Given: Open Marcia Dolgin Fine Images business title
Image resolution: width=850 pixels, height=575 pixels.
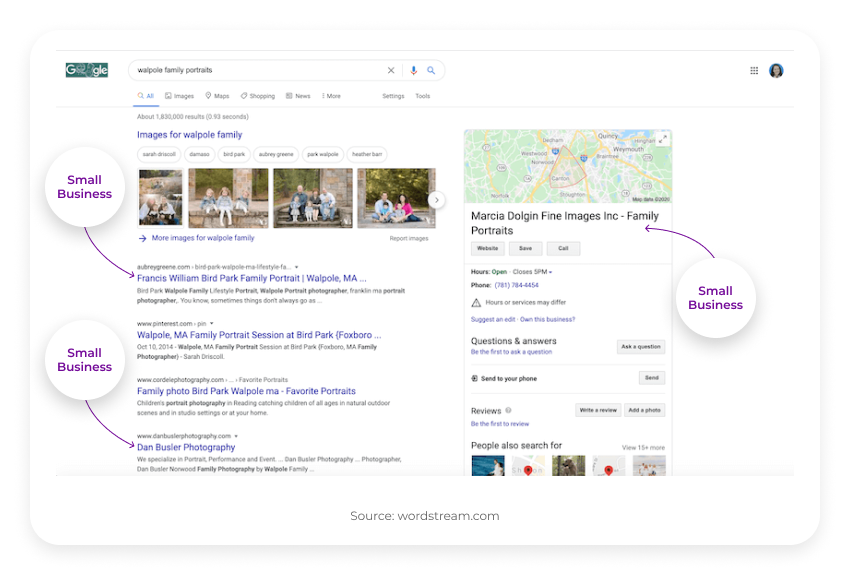Looking at the screenshot, I should (565, 223).
